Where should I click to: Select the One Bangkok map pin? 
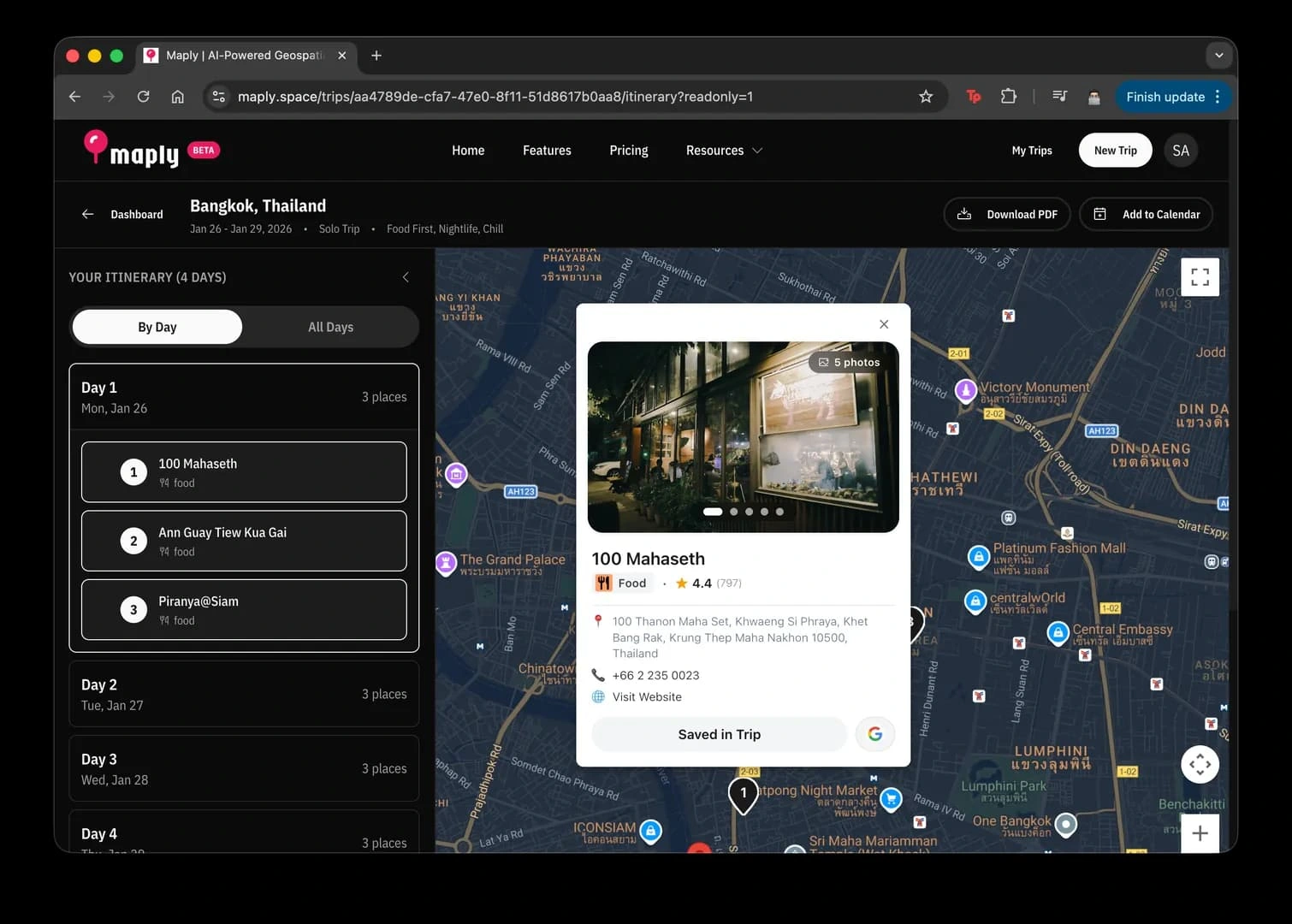(1066, 825)
